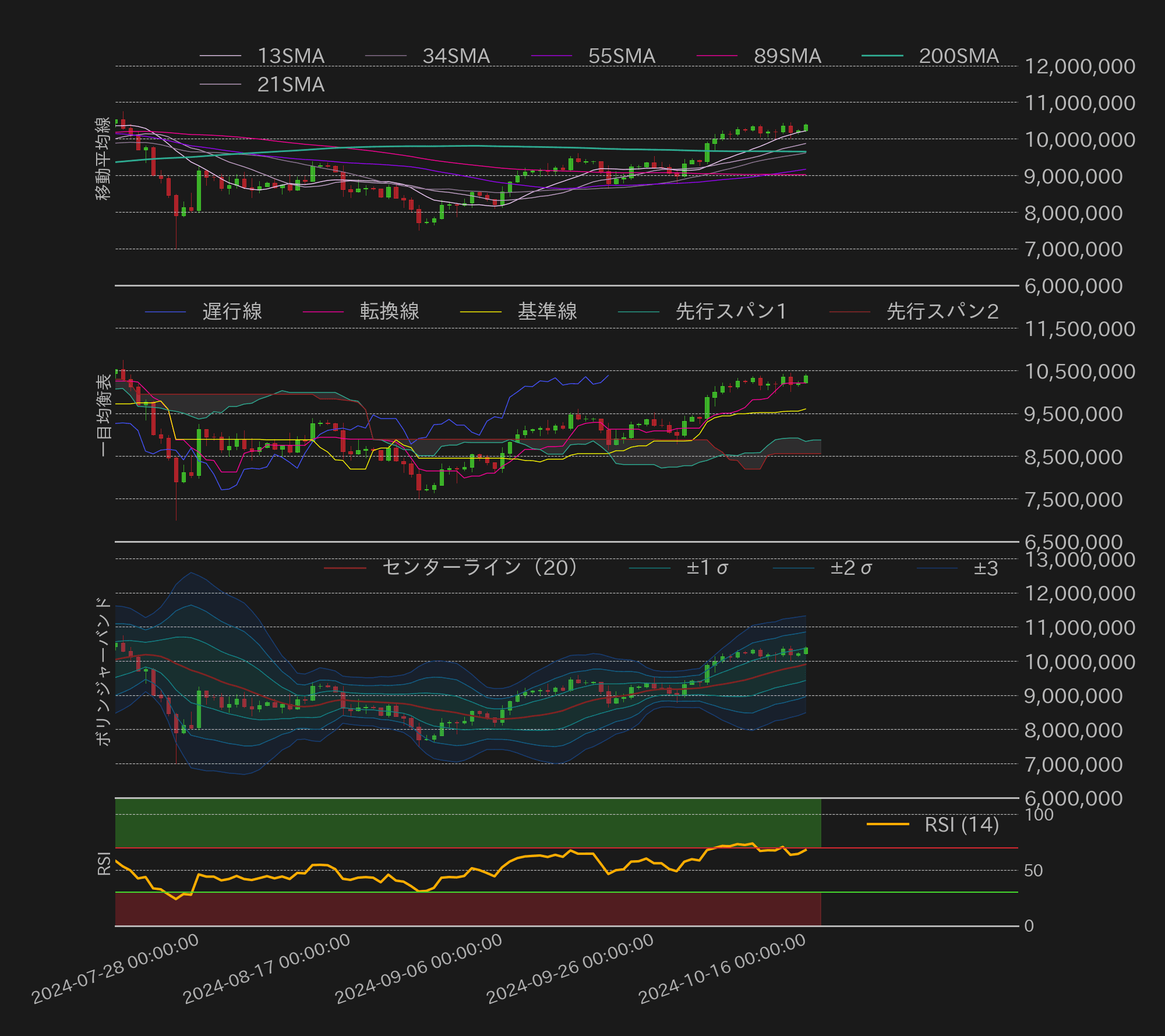Select the 基準線 yellow line marker
The height and width of the screenshot is (1036, 1165).
(x=481, y=312)
